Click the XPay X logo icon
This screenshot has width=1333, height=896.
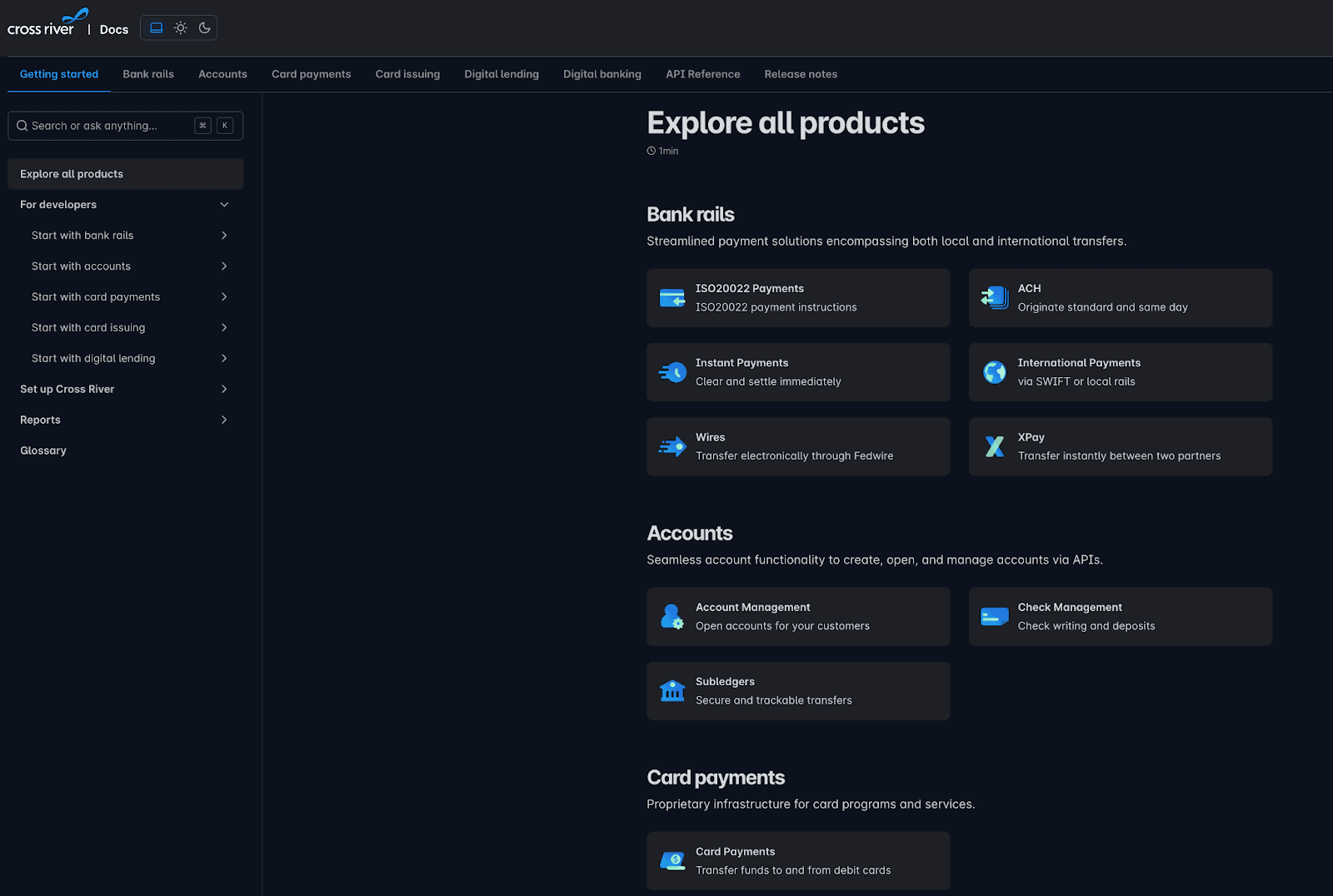[994, 447]
